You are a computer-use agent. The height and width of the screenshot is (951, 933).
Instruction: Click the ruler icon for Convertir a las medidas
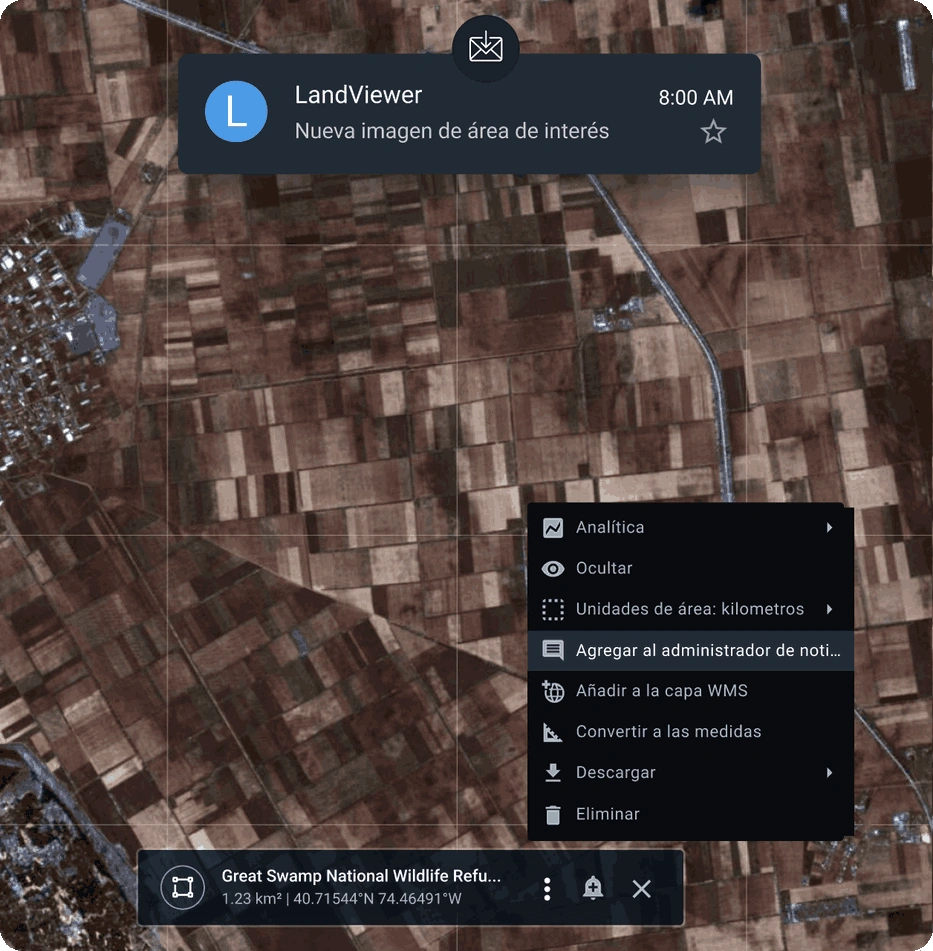point(553,732)
